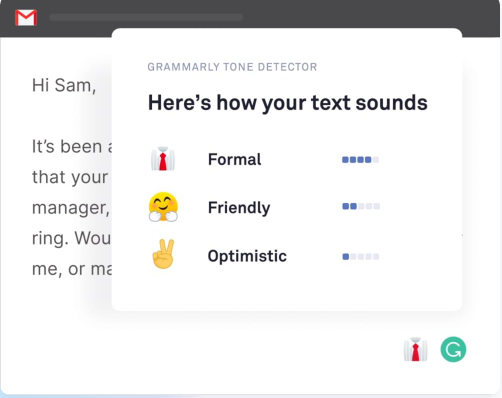502x398 pixels.
Task: Click the victory hand emoji next to Optimistic
Action: [x=163, y=254]
